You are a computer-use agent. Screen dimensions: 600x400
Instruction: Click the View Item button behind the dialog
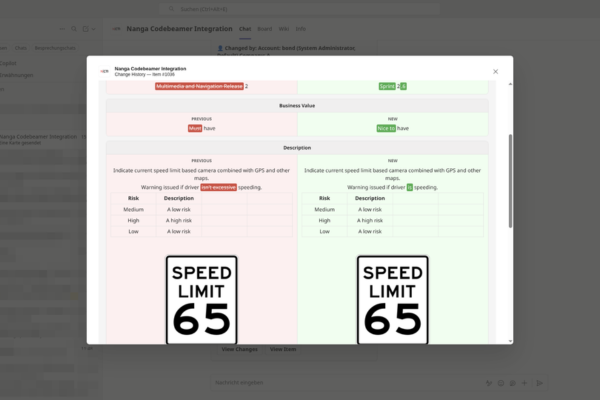pyautogui.click(x=283, y=349)
